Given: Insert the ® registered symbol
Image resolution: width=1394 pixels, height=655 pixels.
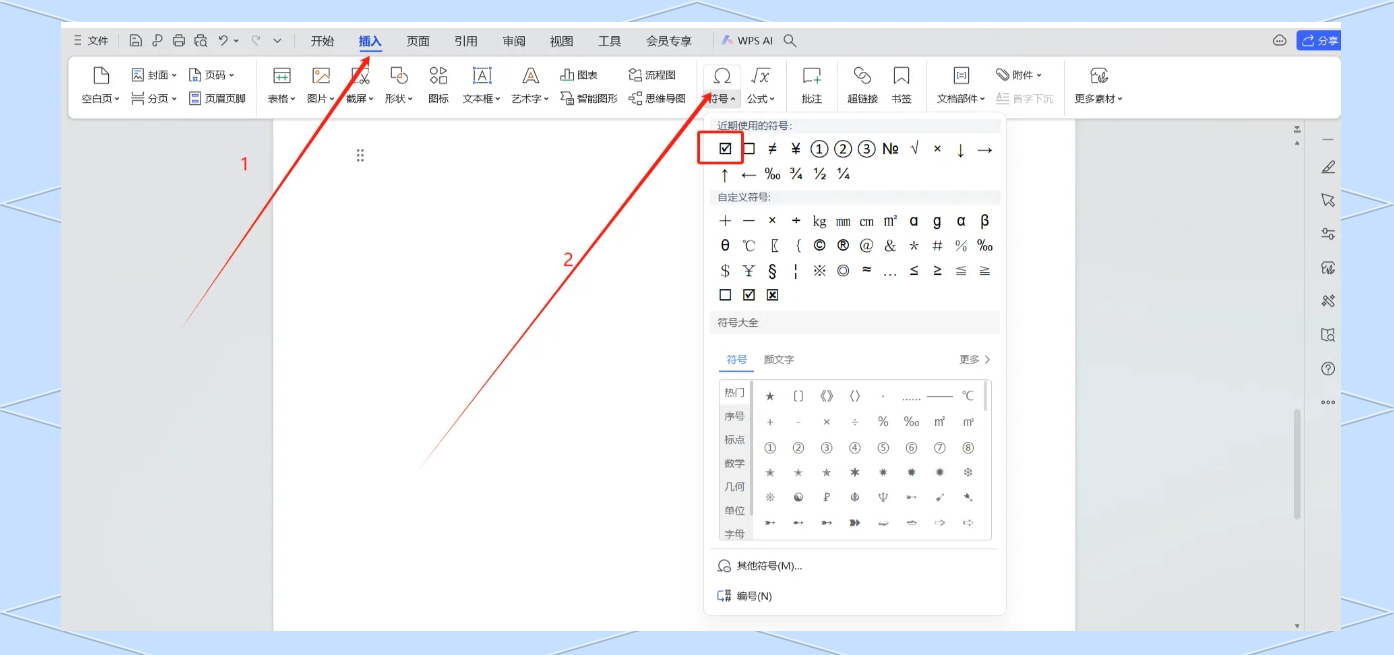Looking at the screenshot, I should [843, 245].
